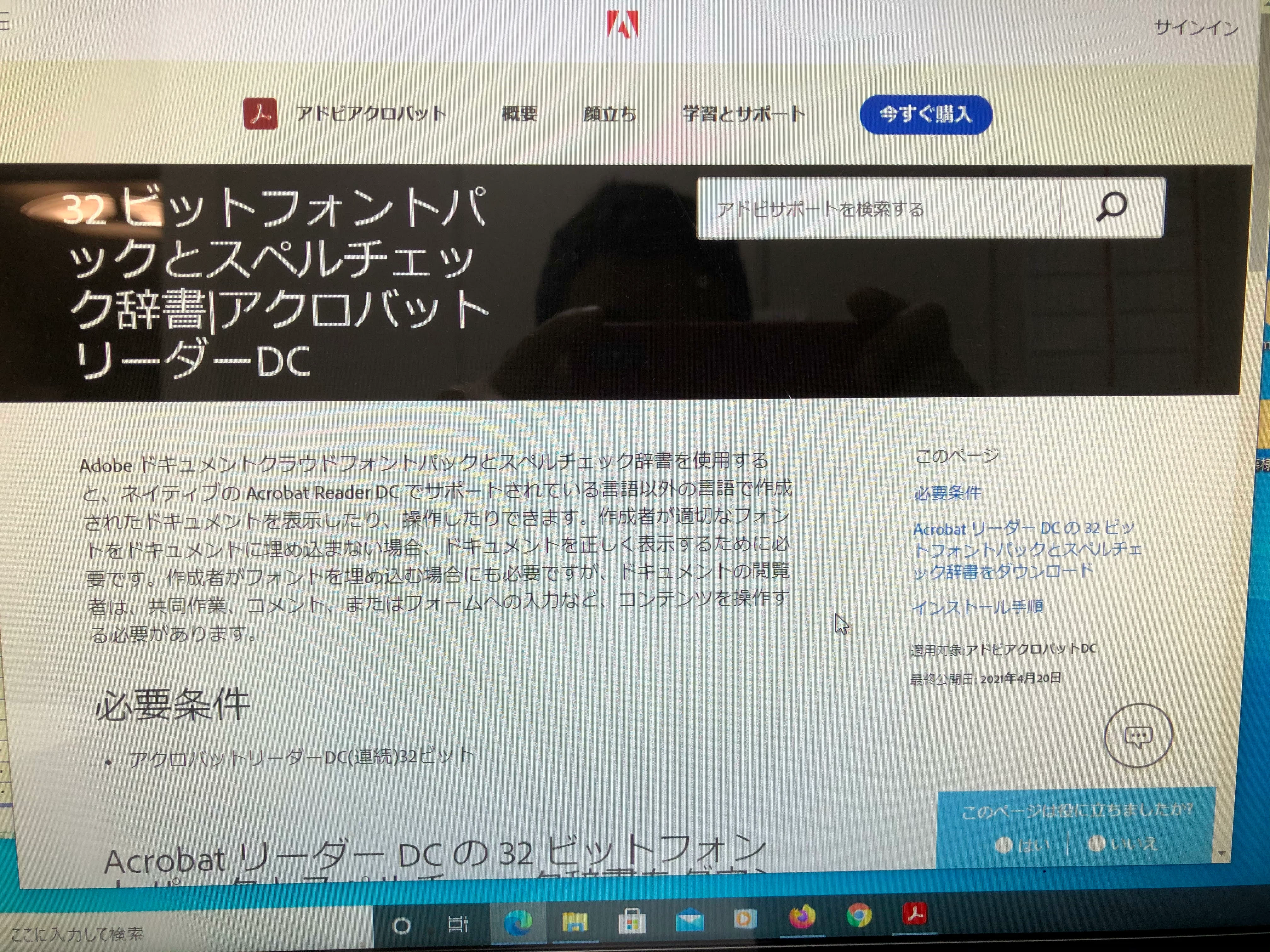Go to the インストール手順 link

(x=977, y=607)
